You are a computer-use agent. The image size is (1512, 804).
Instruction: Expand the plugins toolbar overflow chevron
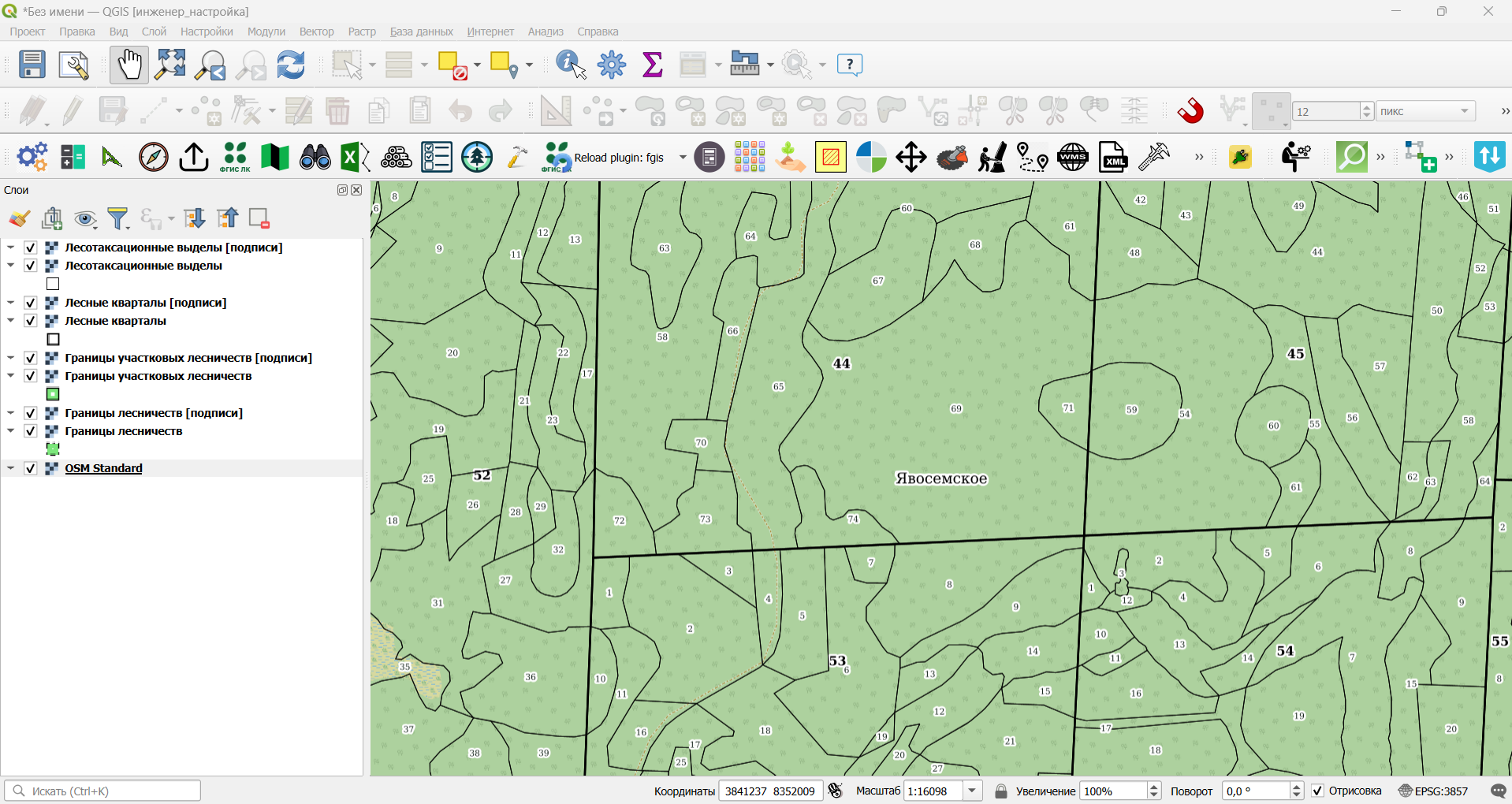click(1199, 157)
